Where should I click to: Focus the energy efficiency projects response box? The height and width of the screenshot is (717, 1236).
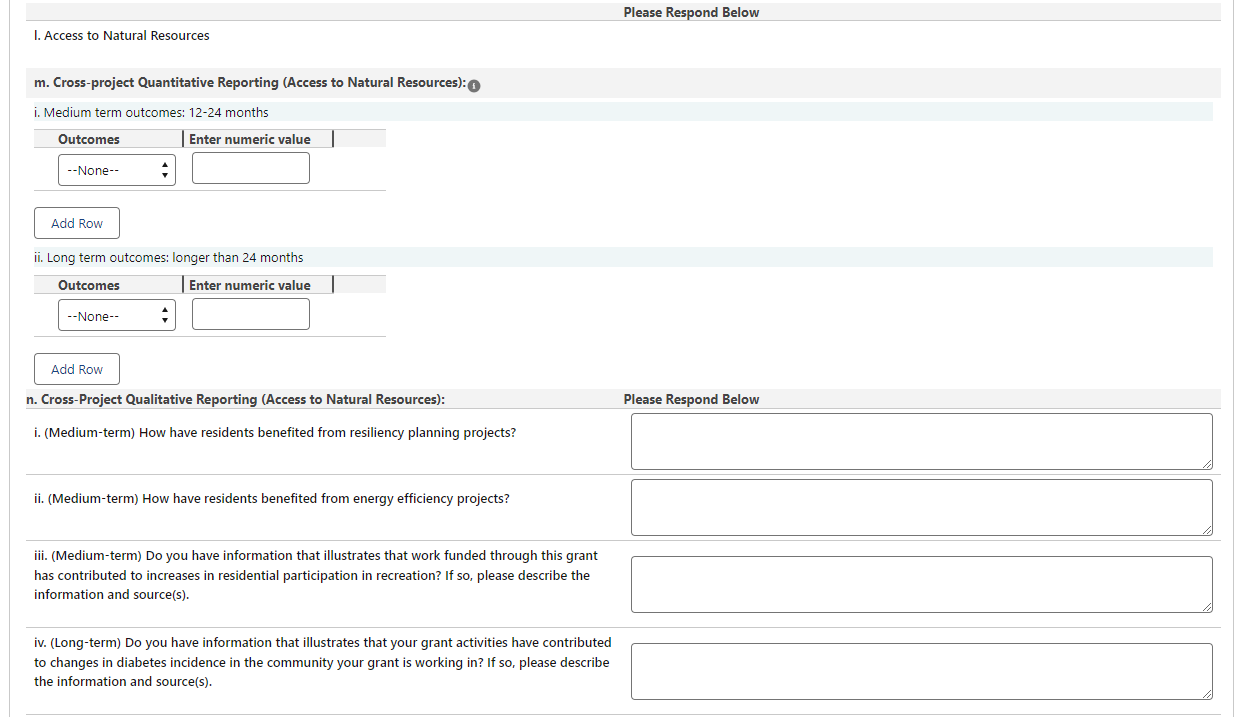[x=920, y=507]
